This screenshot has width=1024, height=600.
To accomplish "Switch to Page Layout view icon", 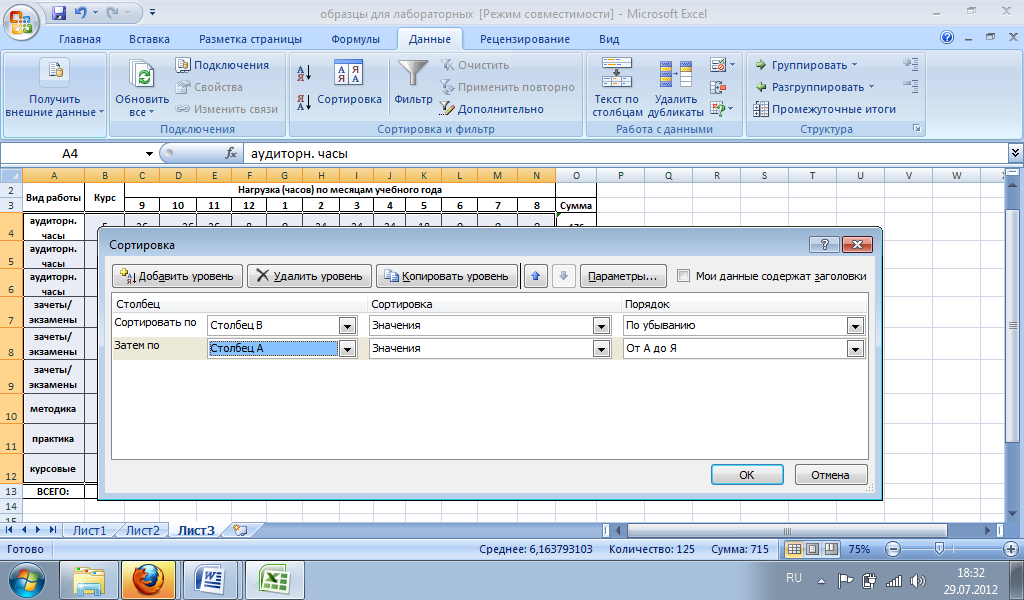I will point(812,549).
